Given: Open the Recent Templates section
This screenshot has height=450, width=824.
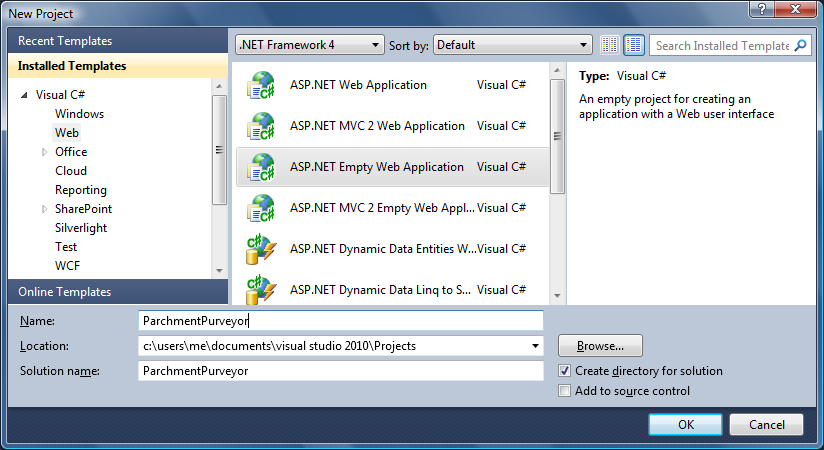Looking at the screenshot, I should [x=118, y=40].
